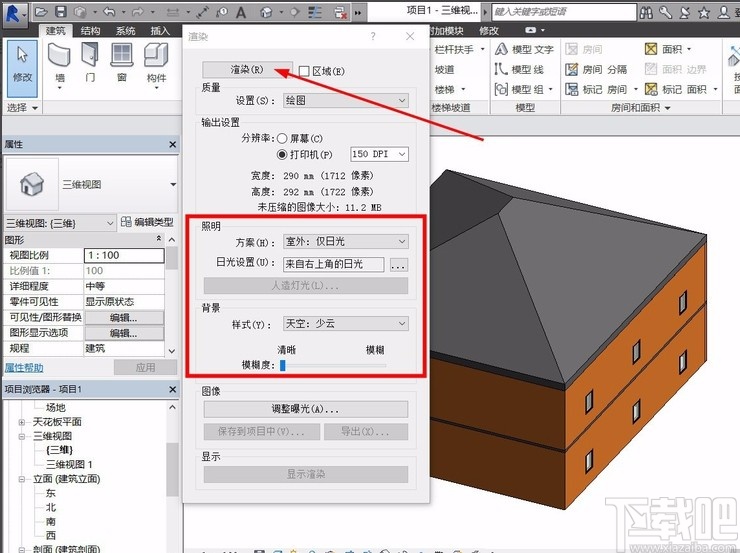
Task: Select the Printer (打印机) resolution radio button
Action: coord(282,154)
